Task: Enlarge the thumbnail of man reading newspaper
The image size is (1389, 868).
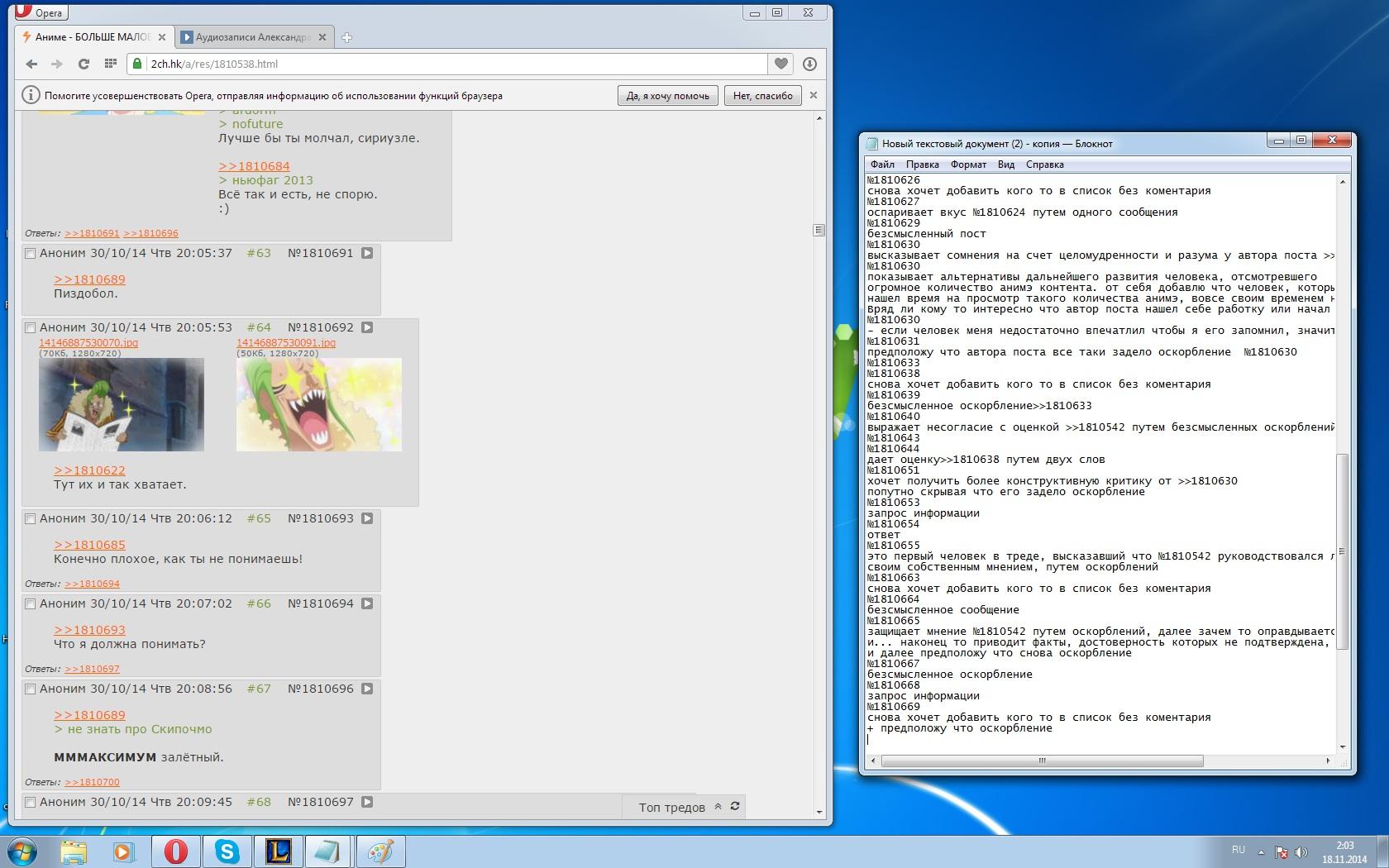Action: tap(121, 404)
